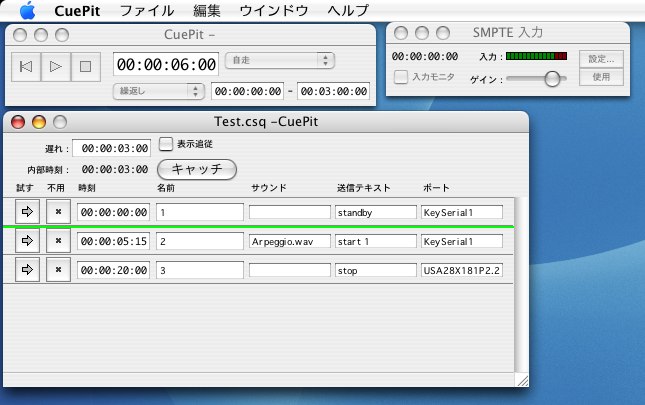
Task: Open the ウインドウ menu
Action: [x=274, y=11]
